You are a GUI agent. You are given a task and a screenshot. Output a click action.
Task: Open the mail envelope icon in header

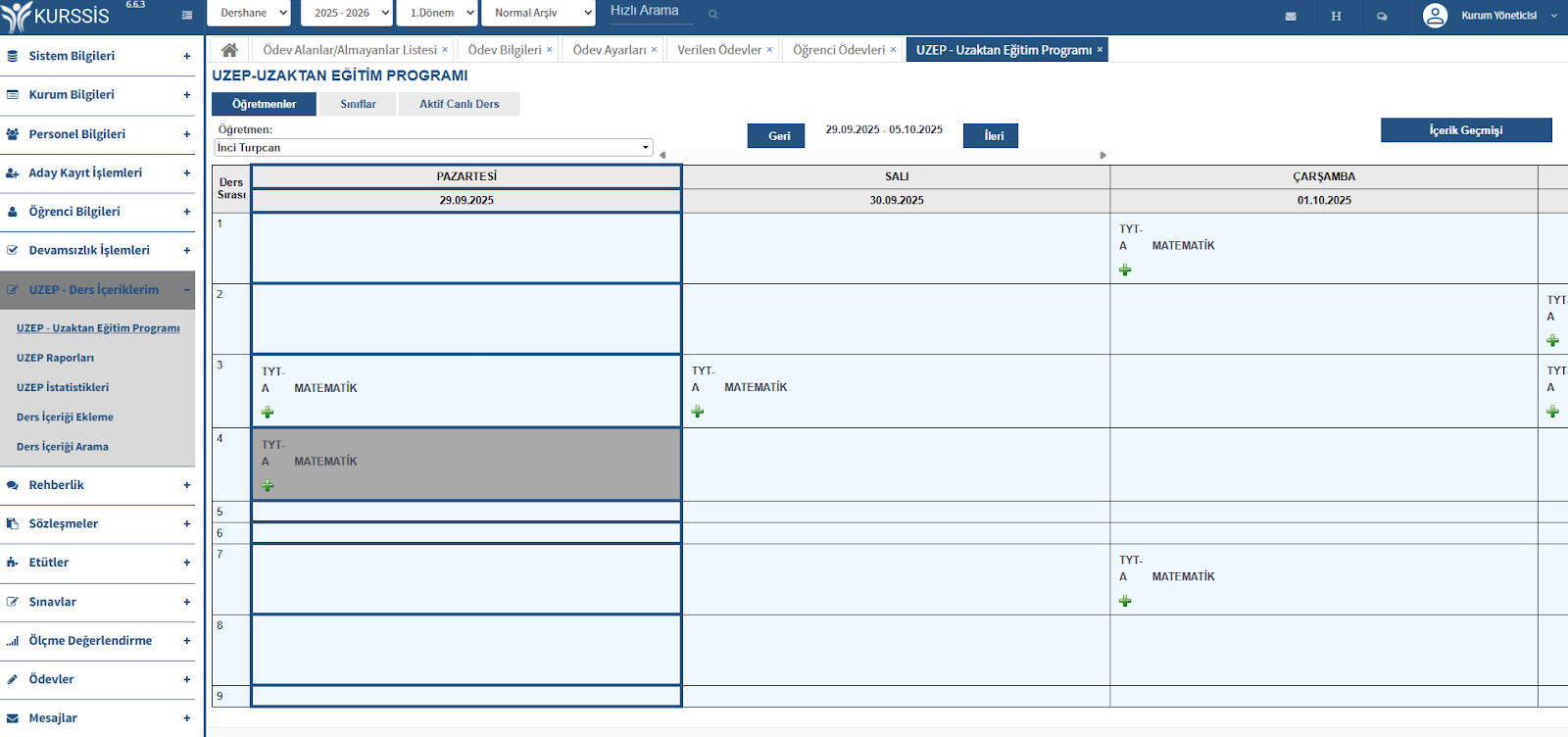1291,16
